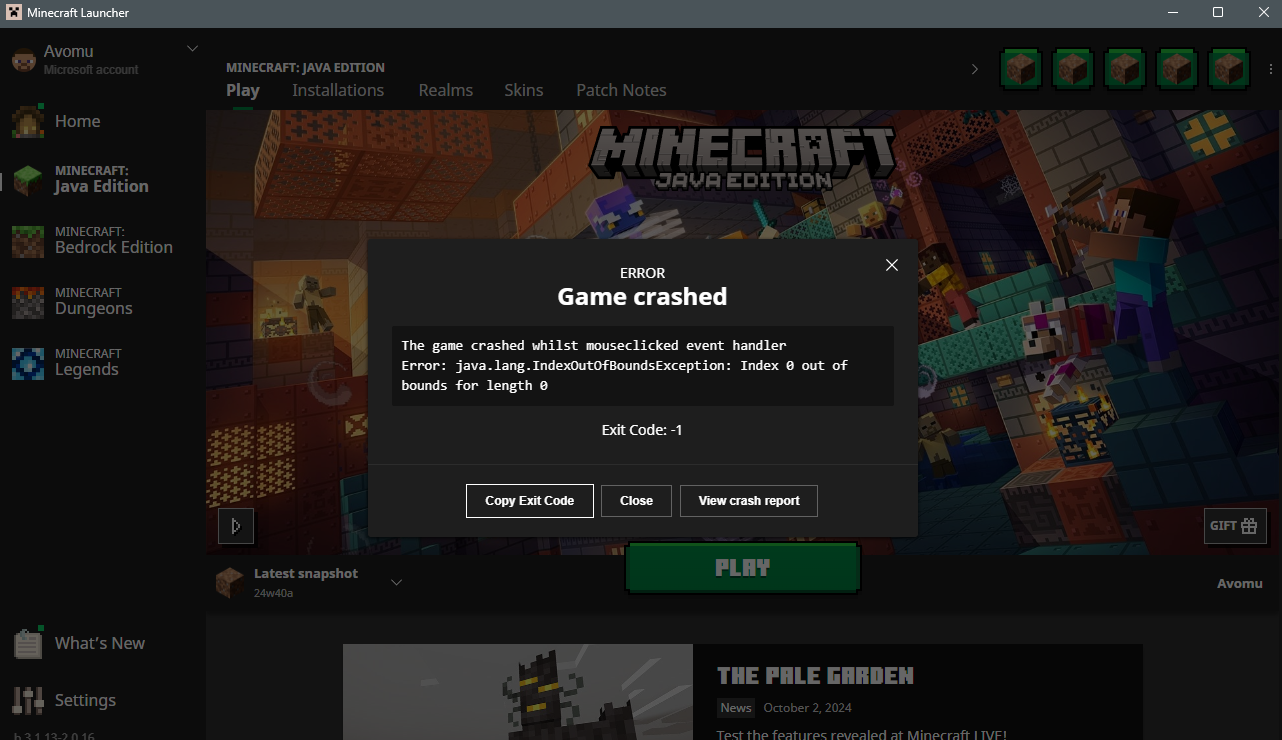Image resolution: width=1282 pixels, height=740 pixels.
Task: Click the News tag label
Action: coord(736,708)
